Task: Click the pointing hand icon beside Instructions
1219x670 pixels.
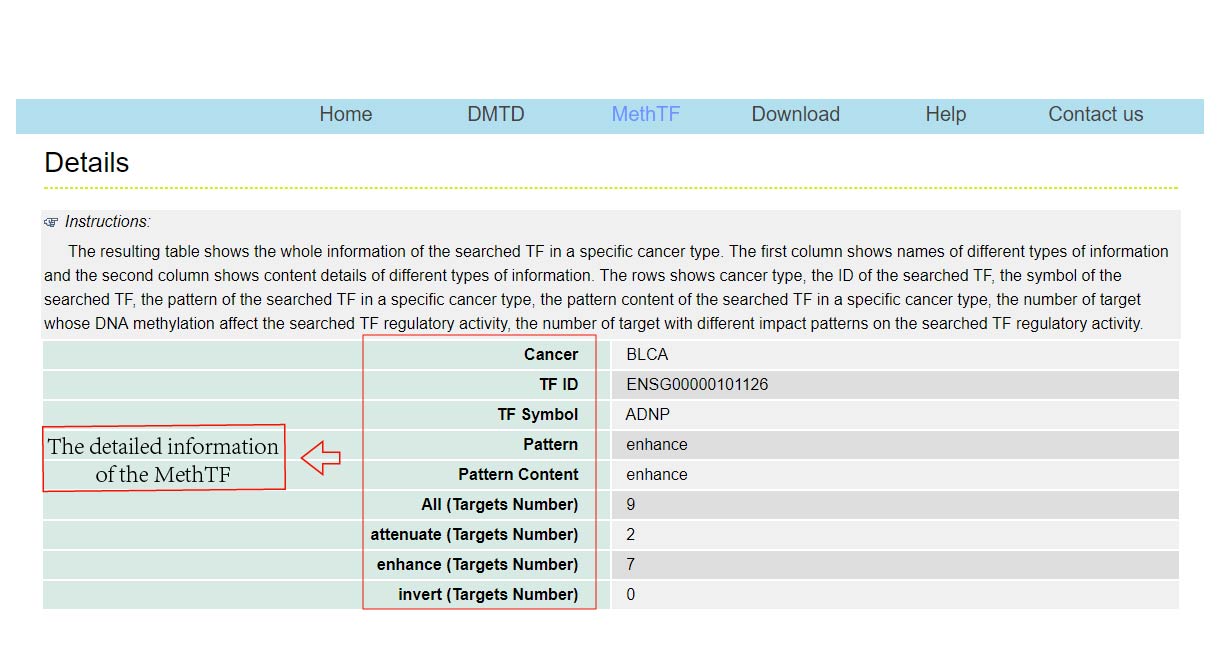Action: click(x=51, y=222)
